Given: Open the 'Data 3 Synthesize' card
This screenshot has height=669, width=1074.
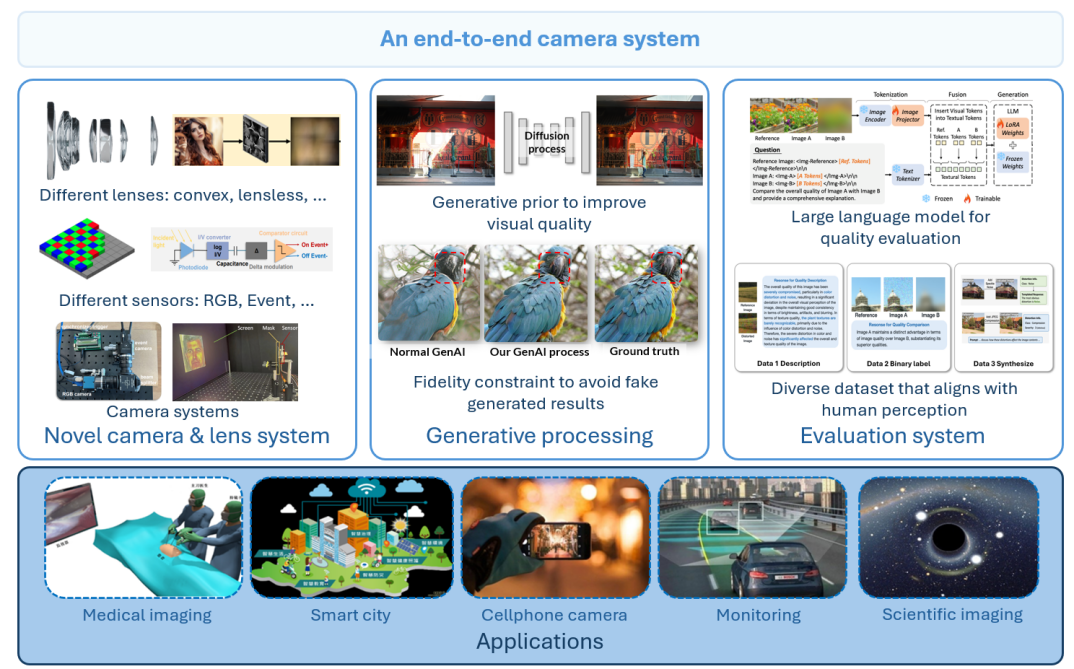Looking at the screenshot, I should [1003, 318].
